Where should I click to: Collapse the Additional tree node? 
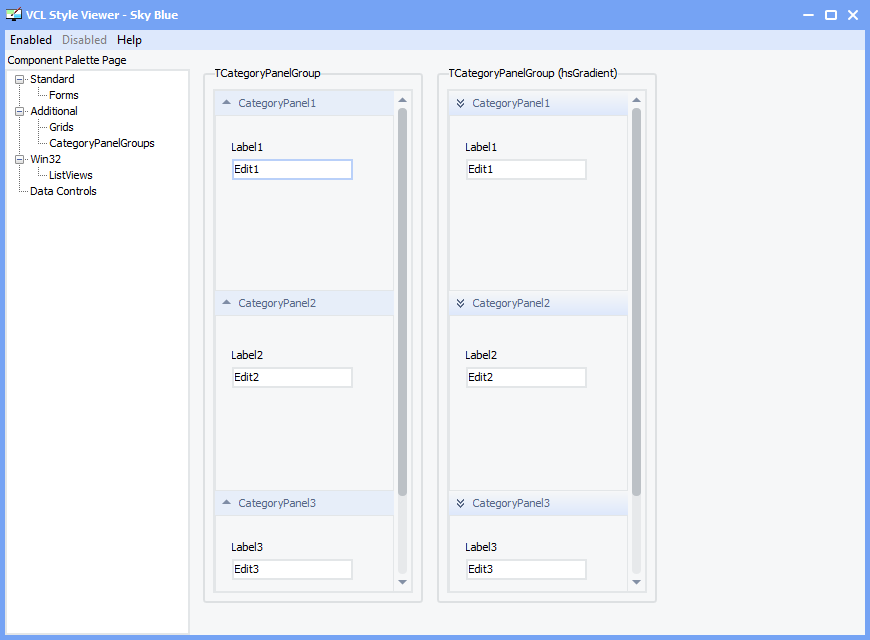pyautogui.click(x=20, y=112)
